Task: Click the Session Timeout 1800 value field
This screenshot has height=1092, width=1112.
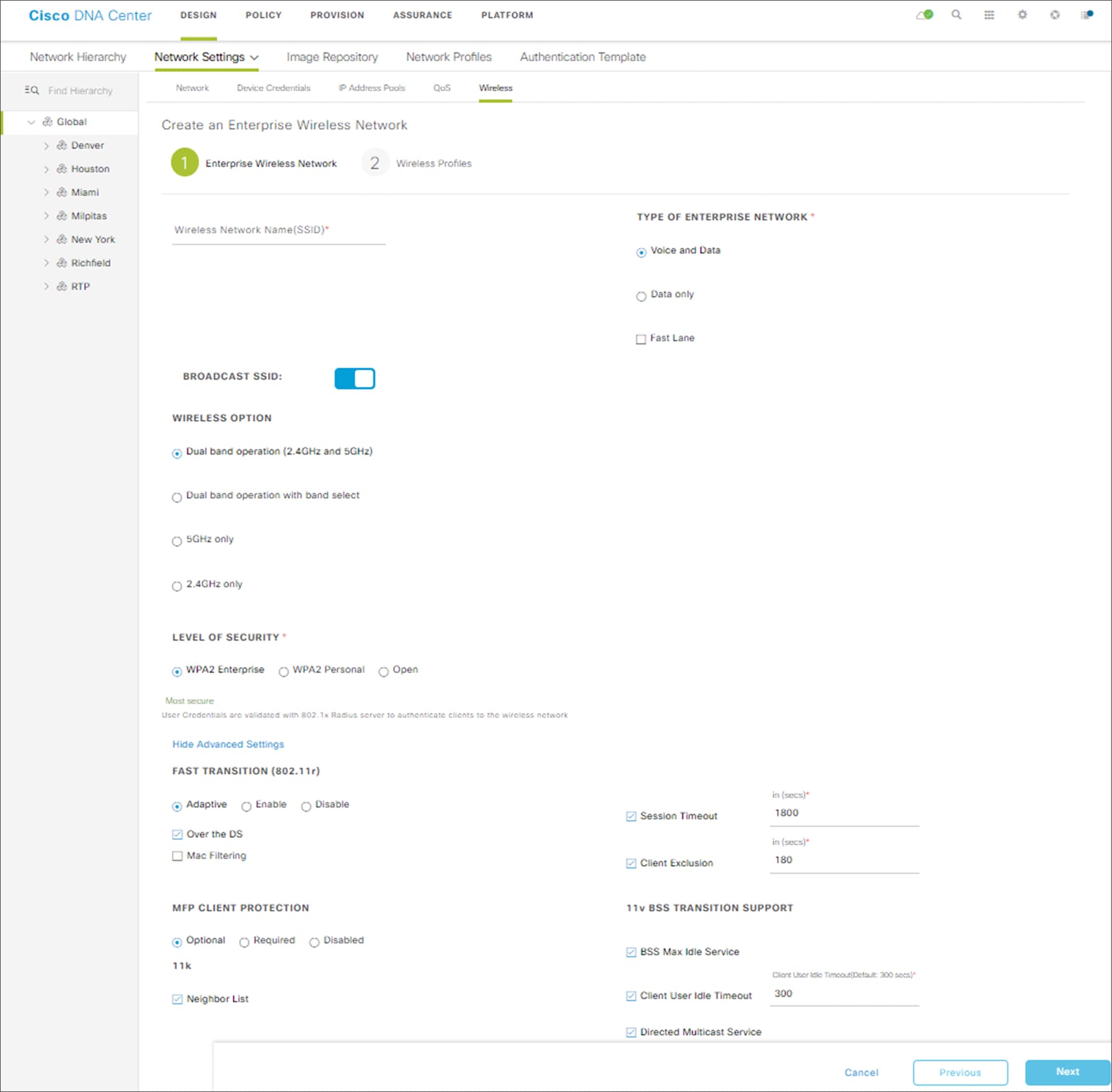Action: click(844, 813)
